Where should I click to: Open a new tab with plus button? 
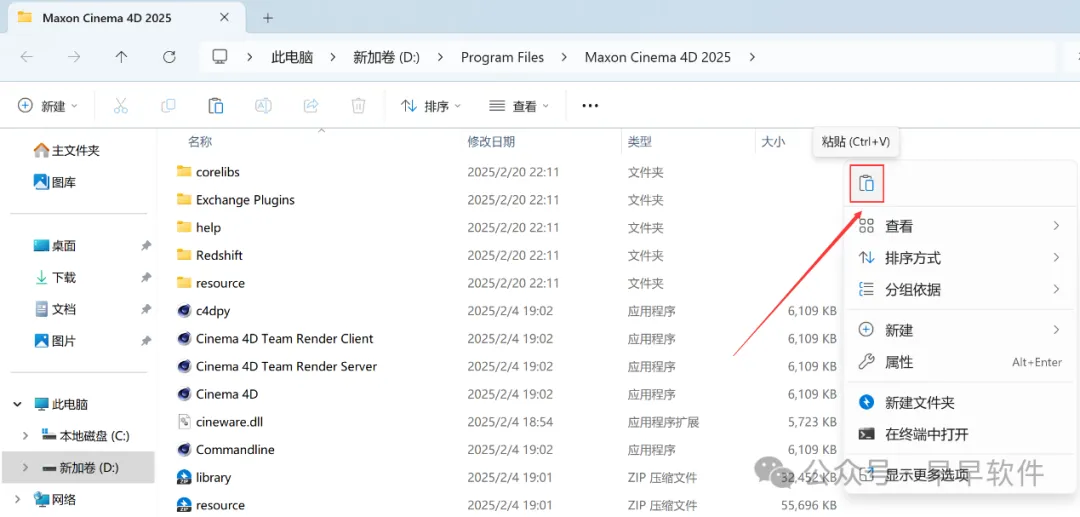pos(268,18)
